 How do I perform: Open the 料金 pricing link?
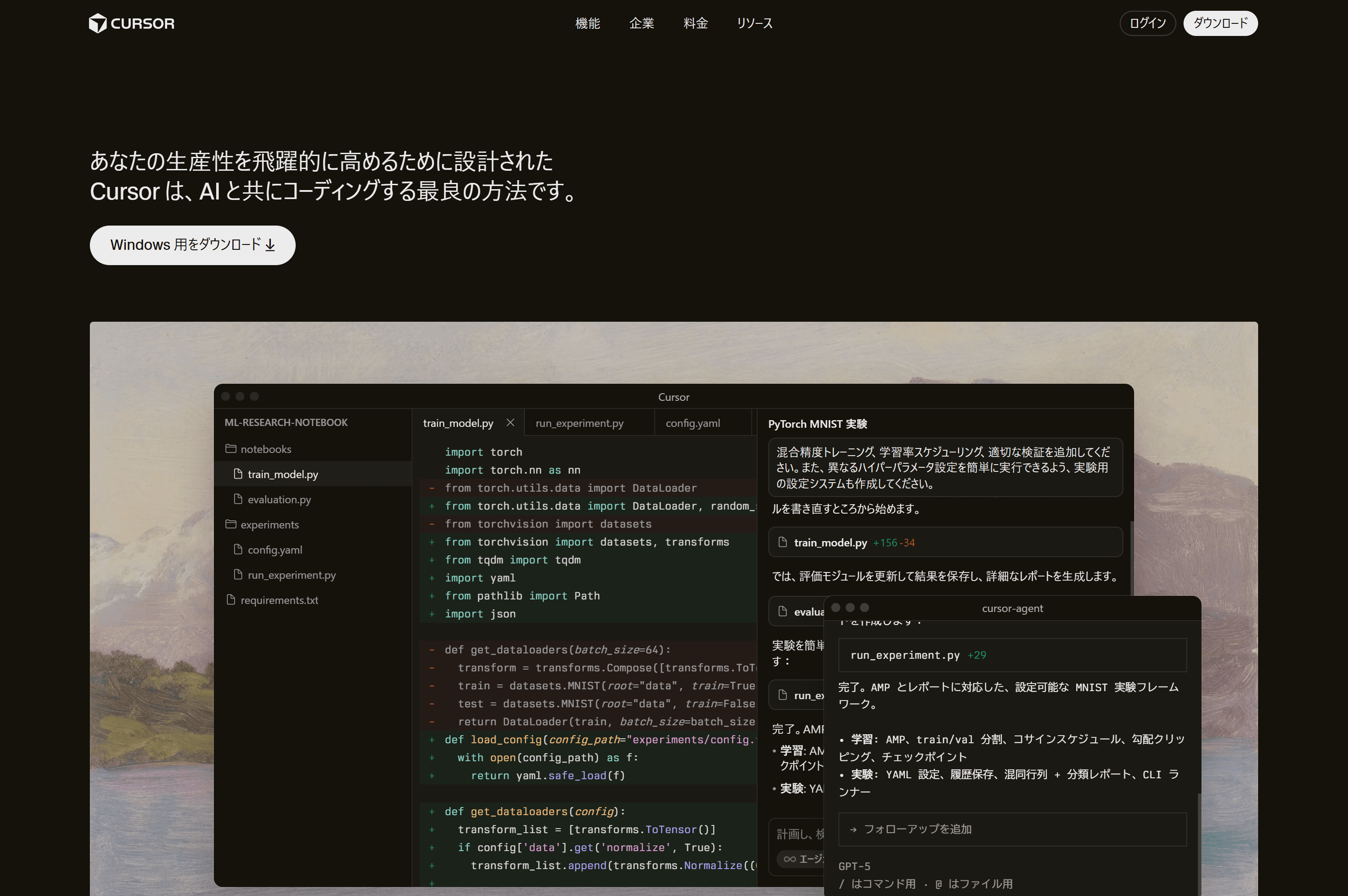(x=696, y=23)
